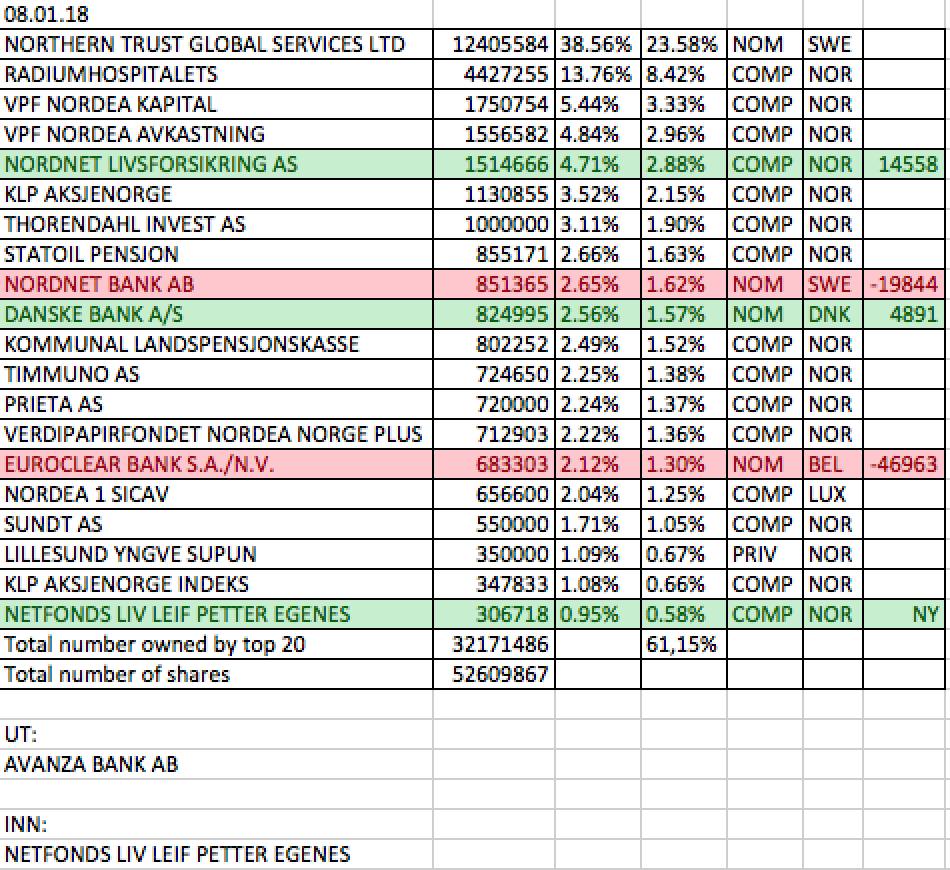950x870 pixels.
Task: Select the 0.95% cell
Action: [x=598, y=614]
